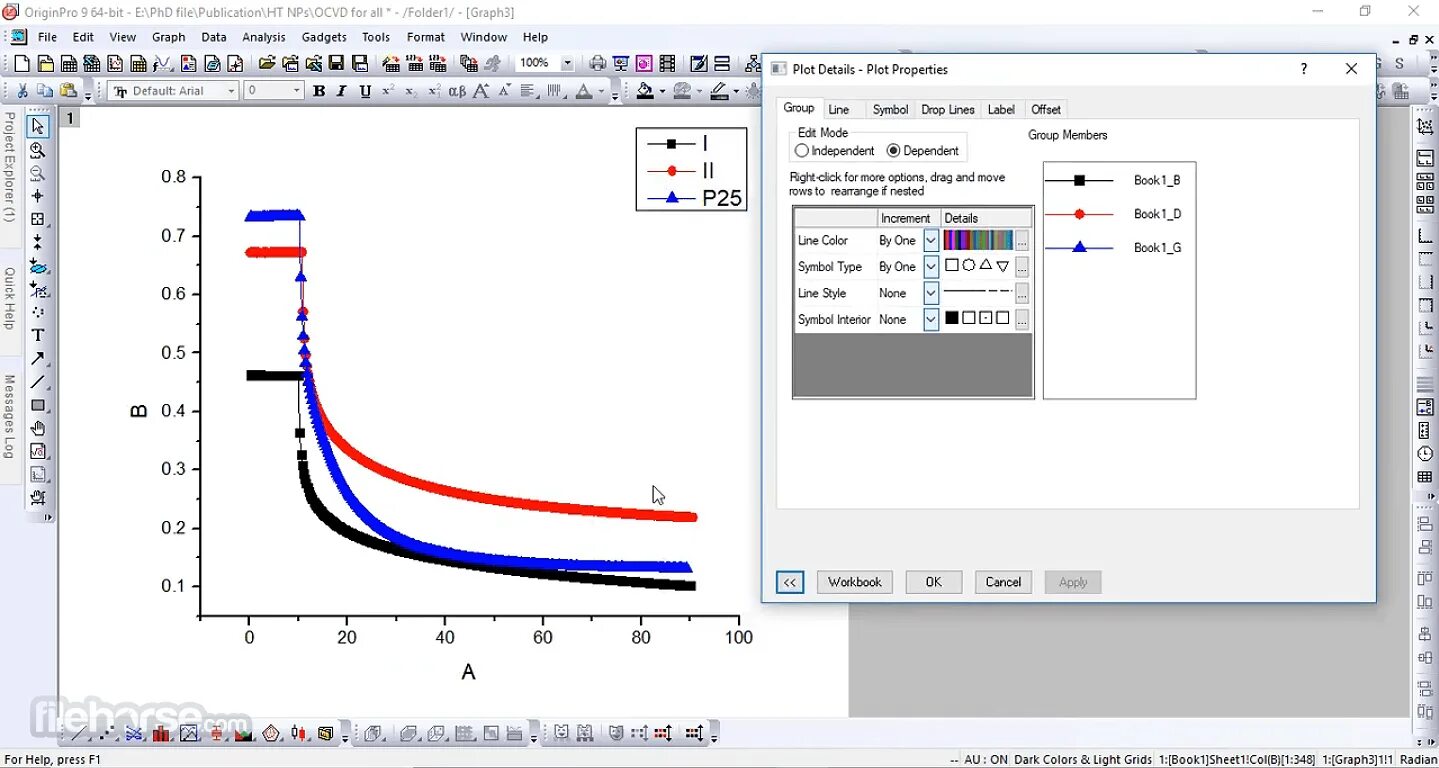Screen dimensions: 1439x768
Task: Click the New Project icon
Action: (22, 64)
